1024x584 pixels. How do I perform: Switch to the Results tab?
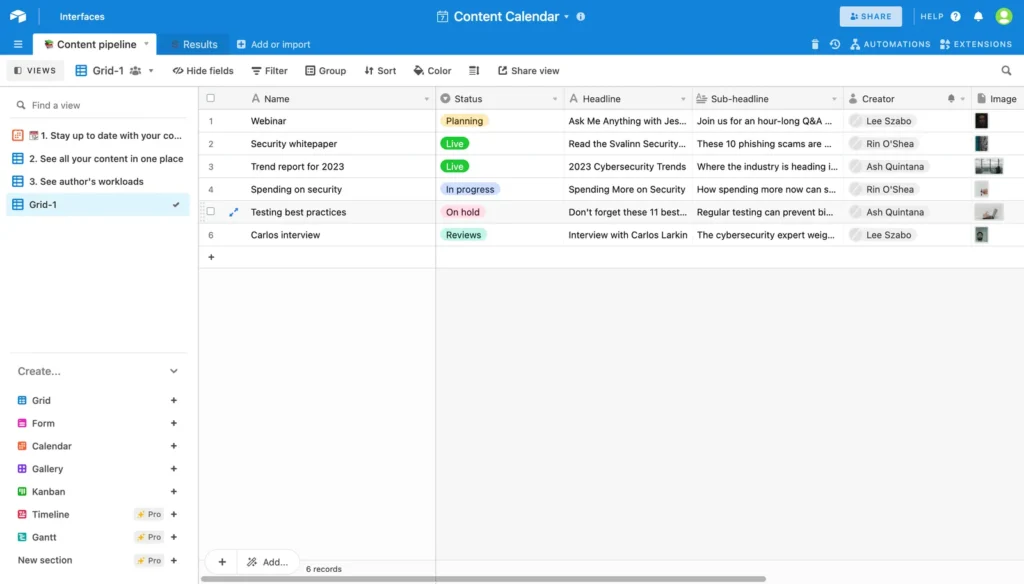196,44
